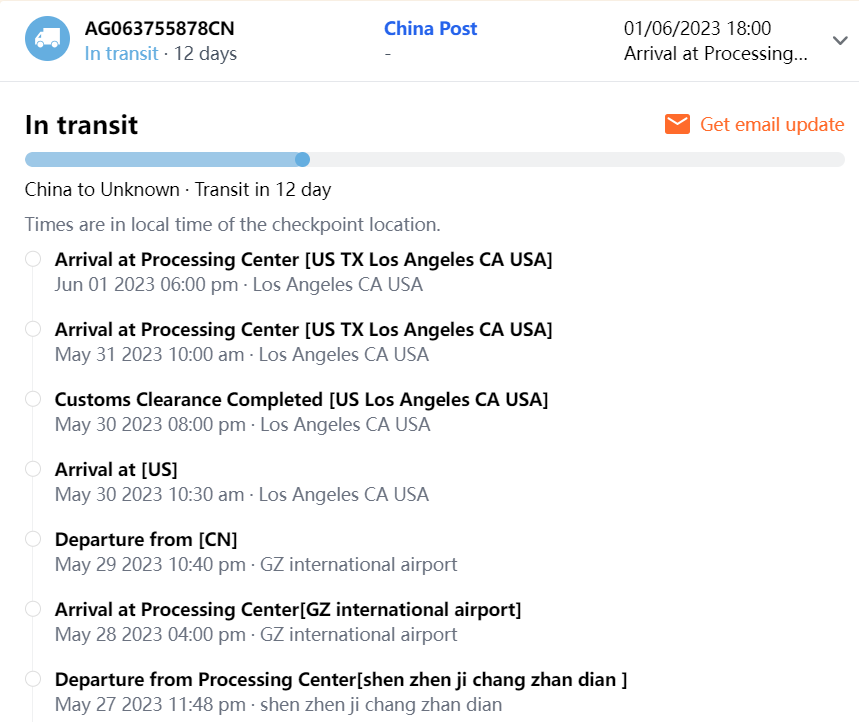Click the Arrival at [US] timeline marker
The width and height of the screenshot is (859, 722).
(33, 469)
